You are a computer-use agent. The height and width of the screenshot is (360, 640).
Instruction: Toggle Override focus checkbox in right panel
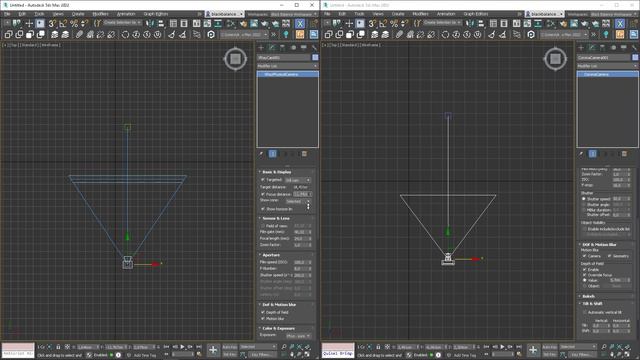pos(584,275)
